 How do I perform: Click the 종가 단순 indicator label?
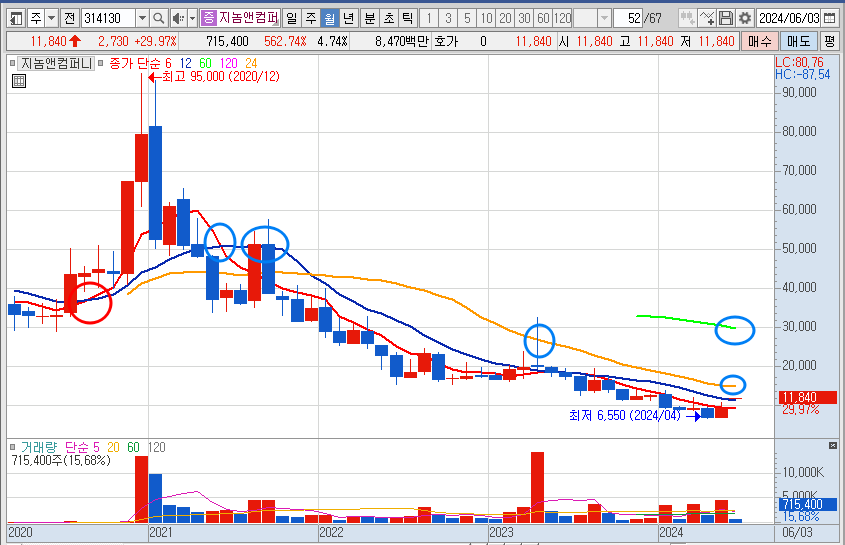135,64
